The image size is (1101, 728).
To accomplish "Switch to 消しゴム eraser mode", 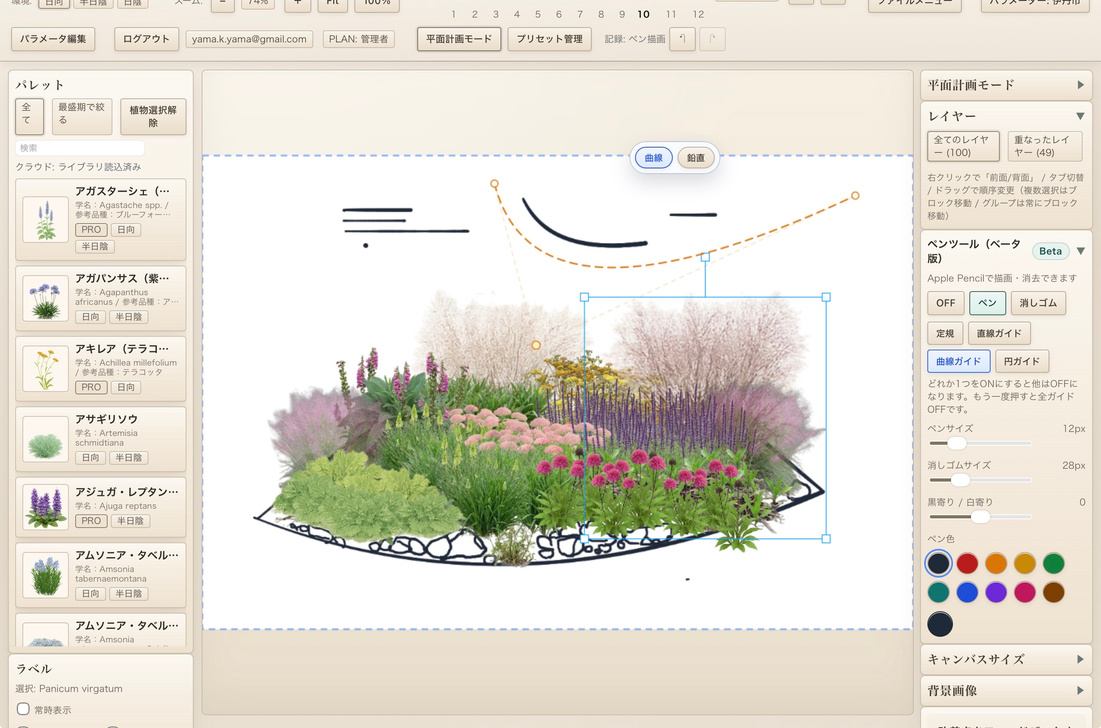I will coord(1036,303).
